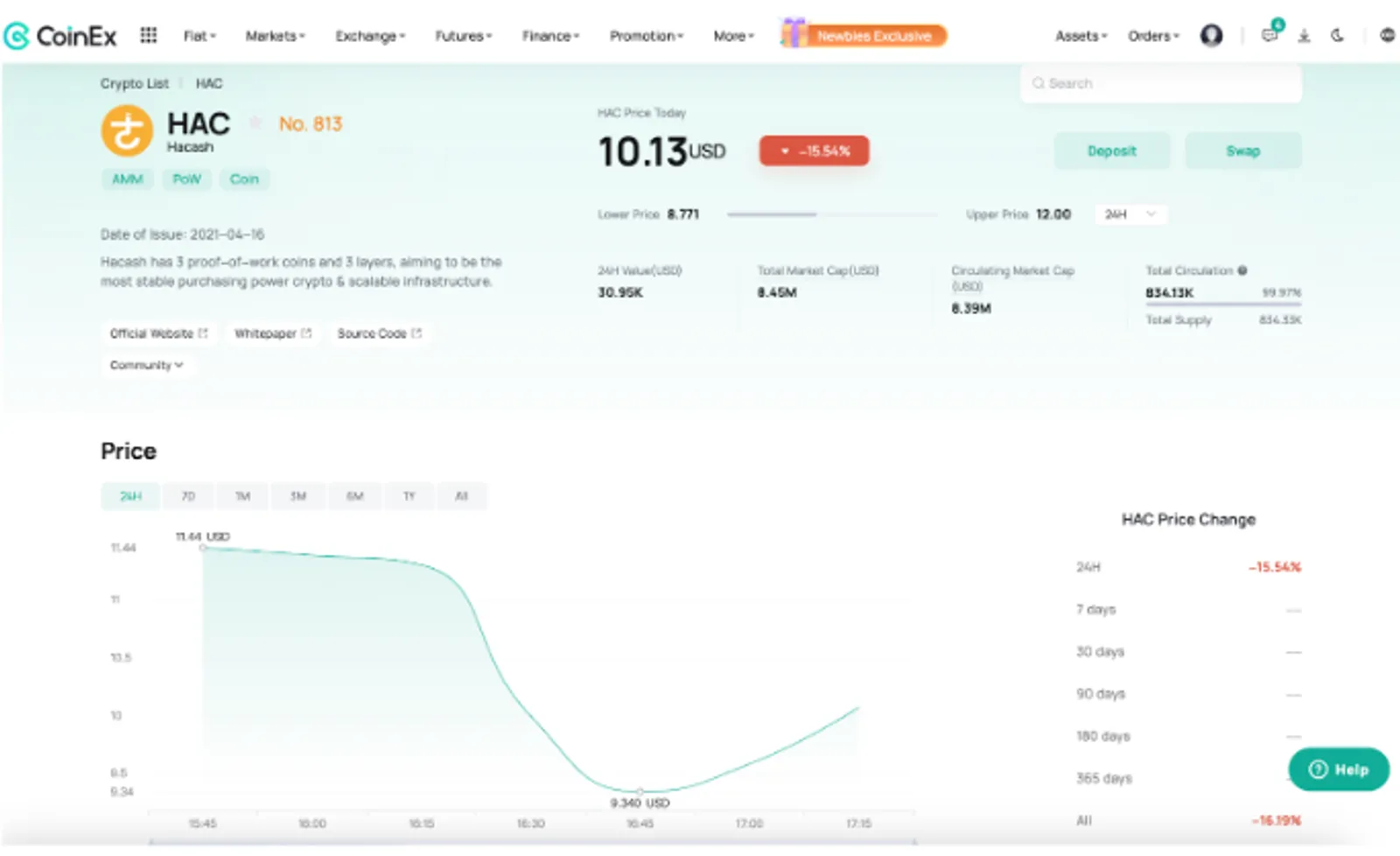1400x856 pixels.
Task: Click the 10.13 USD price value
Action: (x=661, y=151)
